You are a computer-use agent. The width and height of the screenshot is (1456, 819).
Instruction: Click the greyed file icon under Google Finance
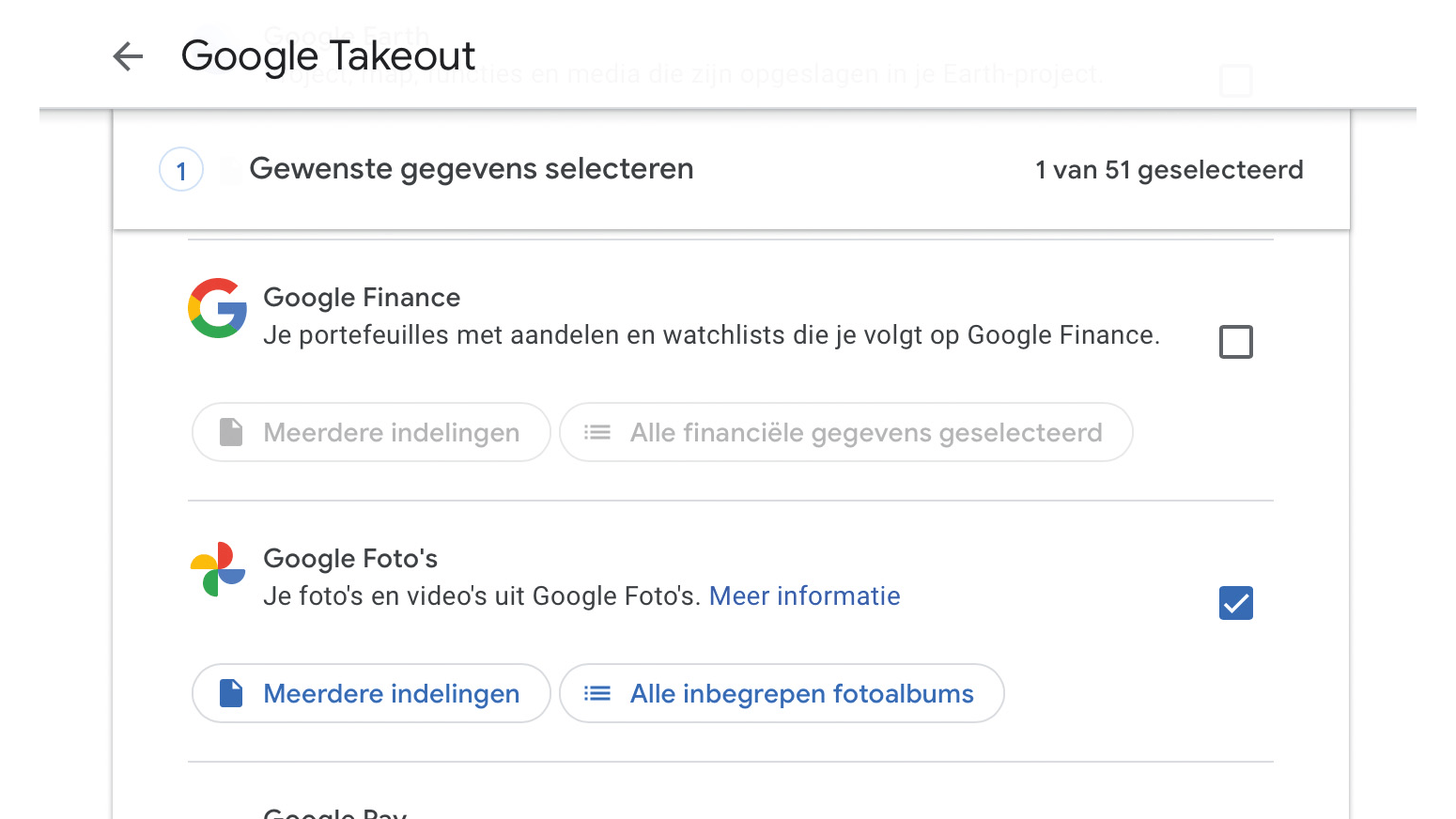[x=231, y=432]
